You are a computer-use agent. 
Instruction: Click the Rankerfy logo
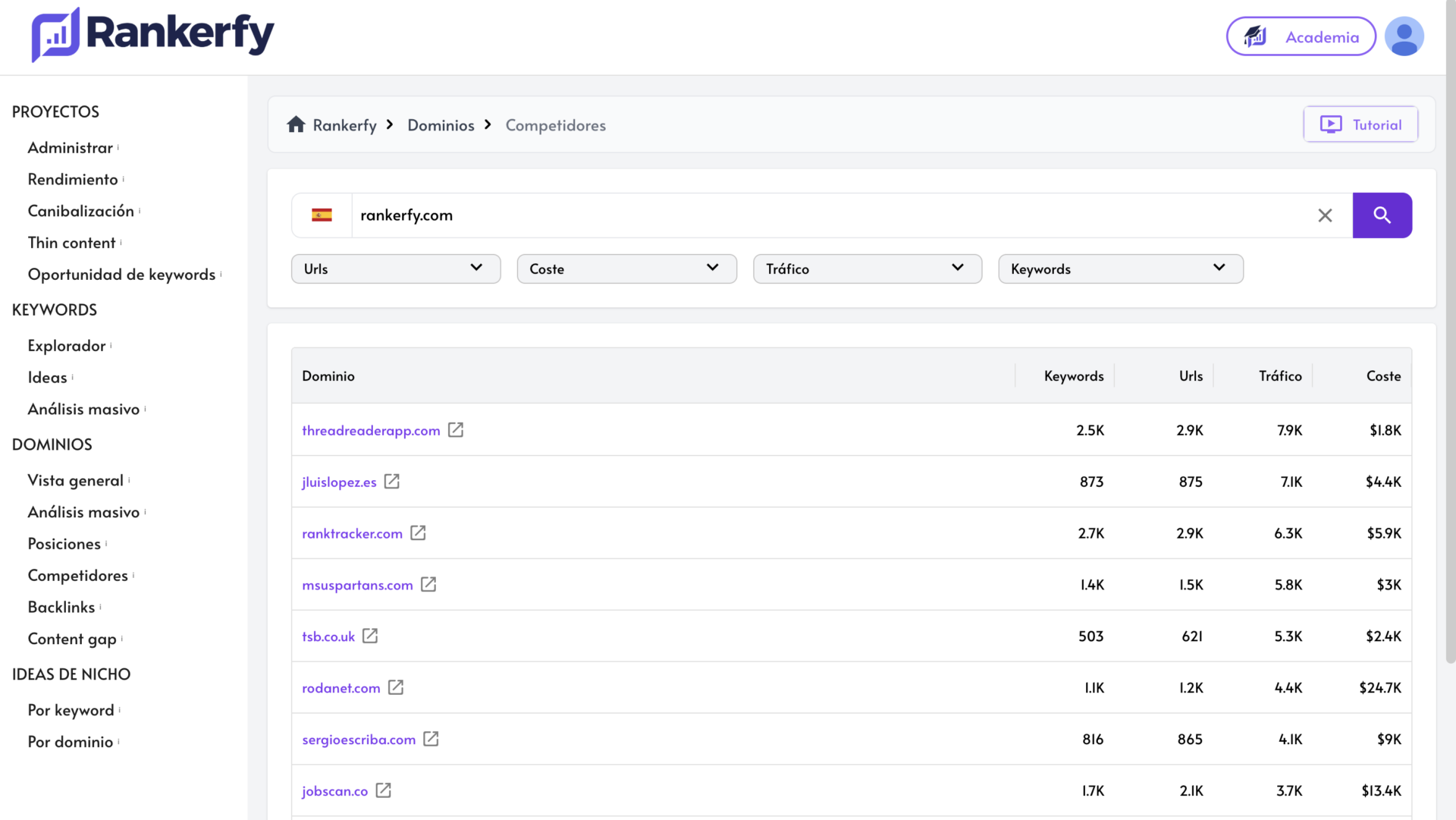click(x=152, y=35)
